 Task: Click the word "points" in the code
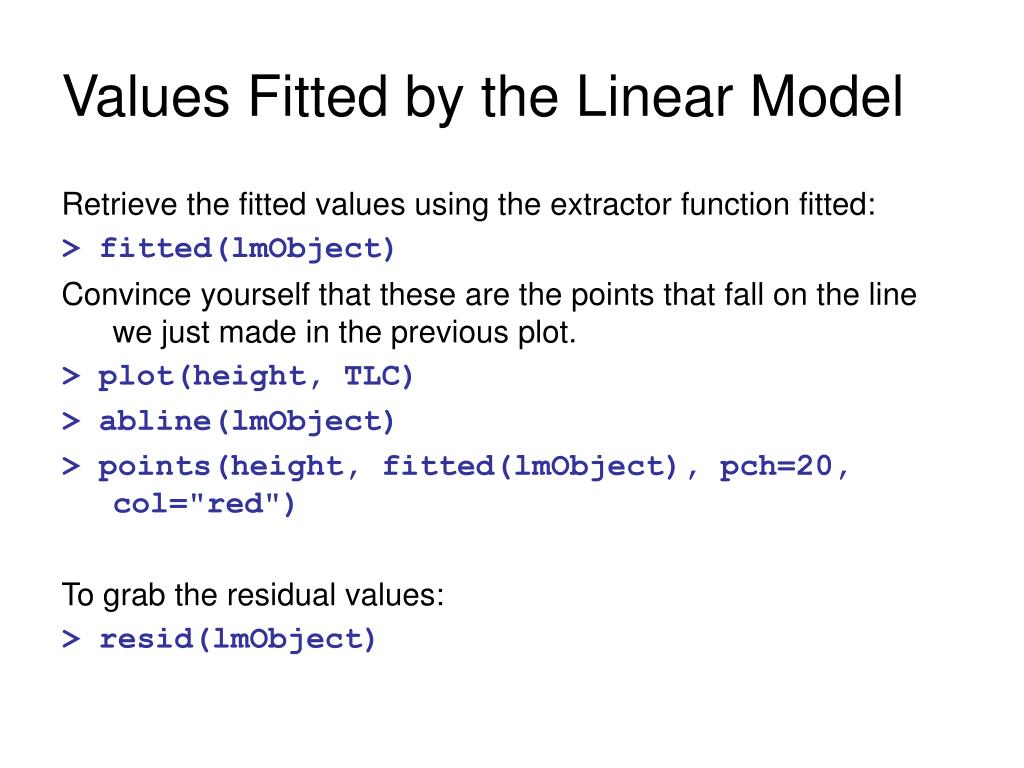(x=154, y=466)
